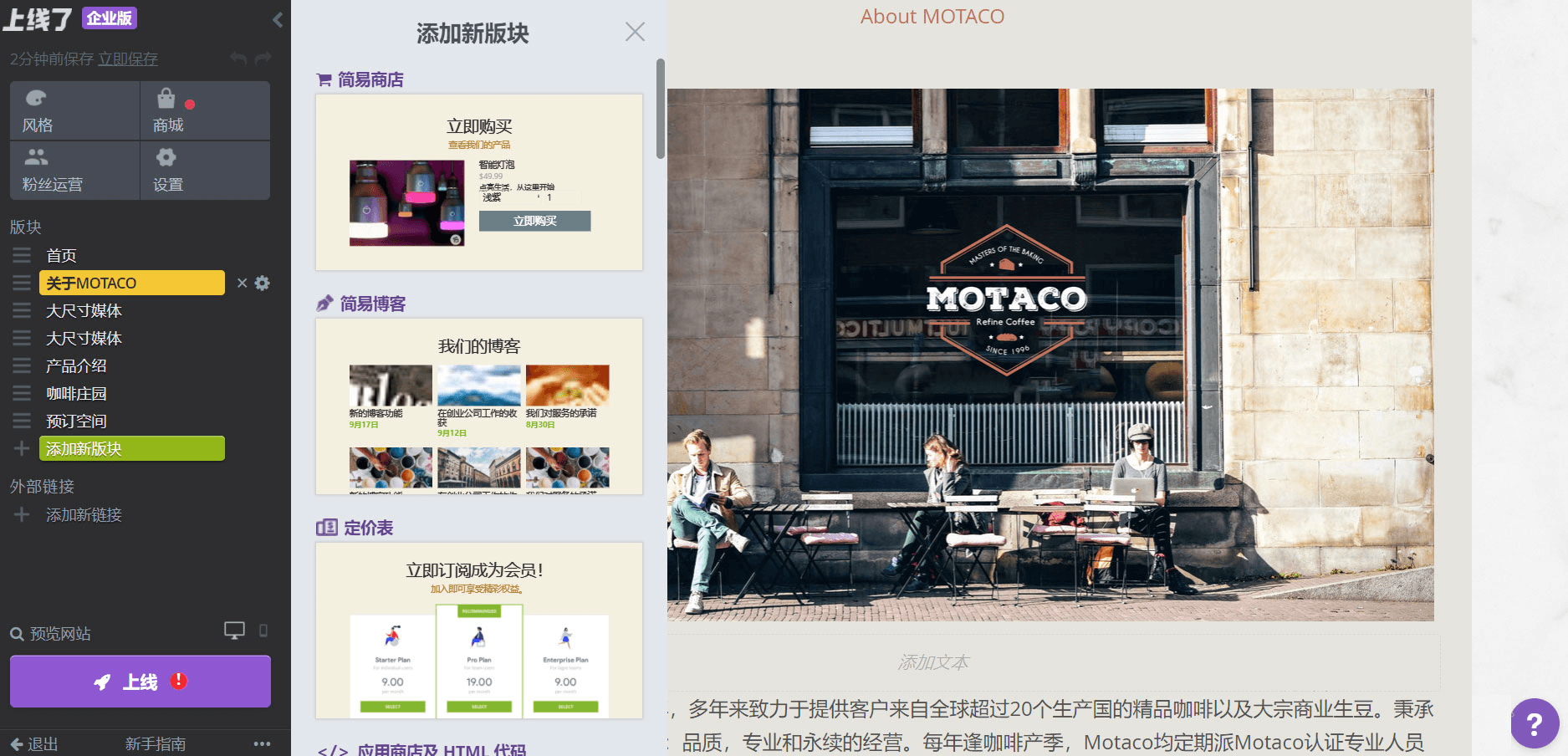Open the 风格 style panel
The height and width of the screenshot is (756, 1568).
click(74, 110)
